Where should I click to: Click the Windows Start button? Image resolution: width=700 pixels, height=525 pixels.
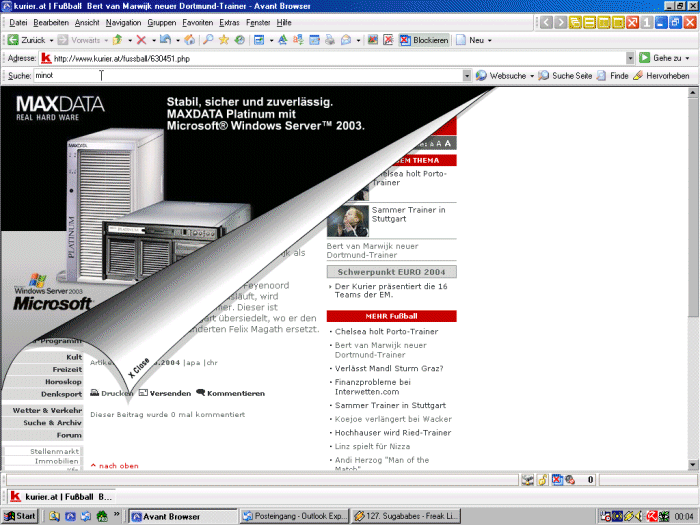point(20,516)
